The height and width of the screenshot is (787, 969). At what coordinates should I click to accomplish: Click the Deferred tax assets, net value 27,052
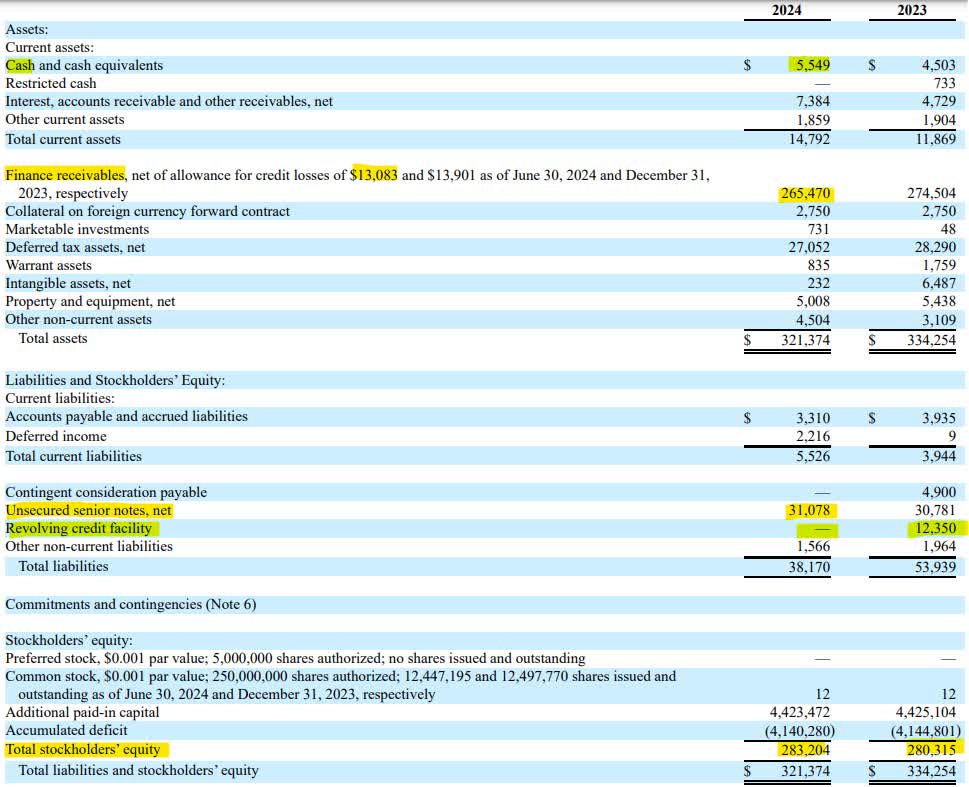[x=808, y=247]
